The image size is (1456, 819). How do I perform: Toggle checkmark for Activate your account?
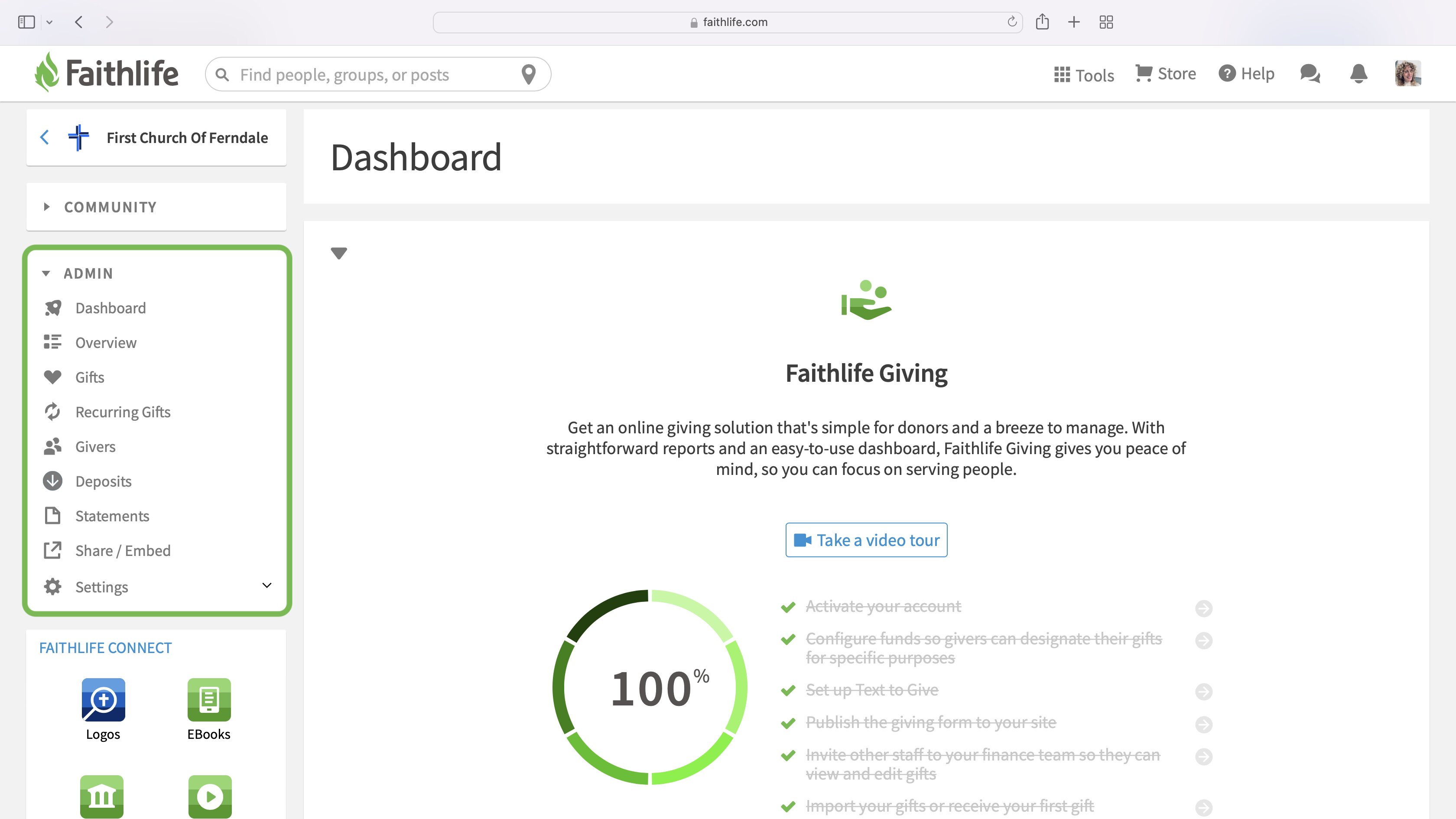coord(788,607)
